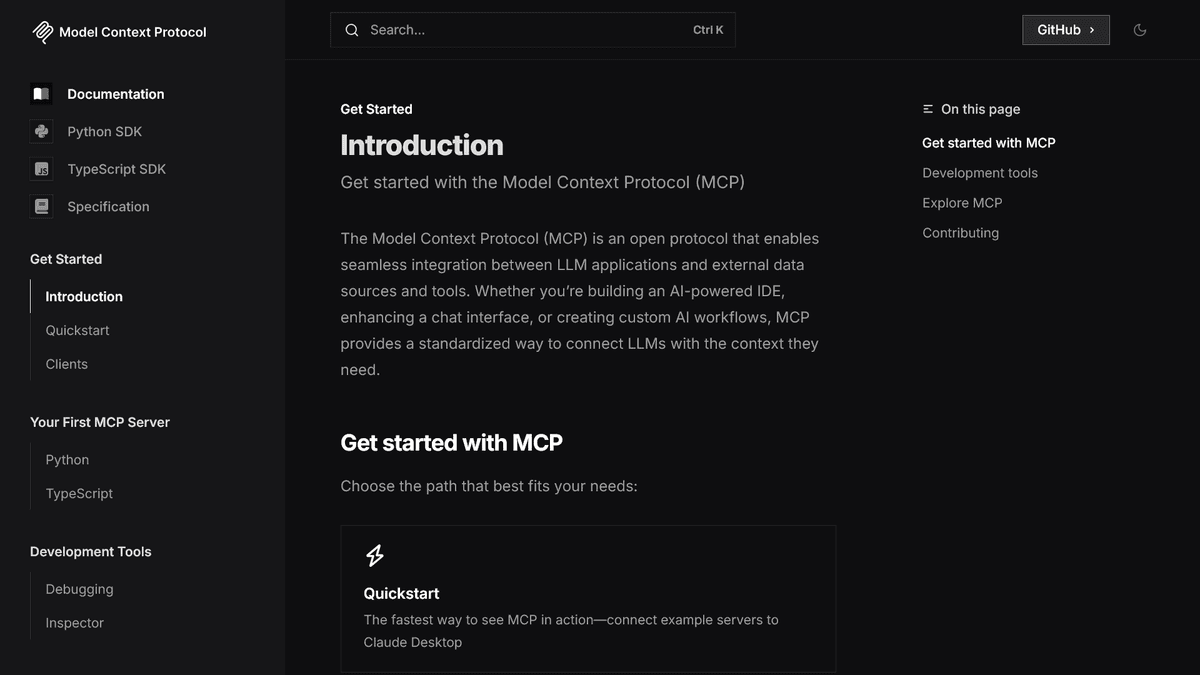Jump to Explore MCP section
Image resolution: width=1200 pixels, height=675 pixels.
point(962,203)
